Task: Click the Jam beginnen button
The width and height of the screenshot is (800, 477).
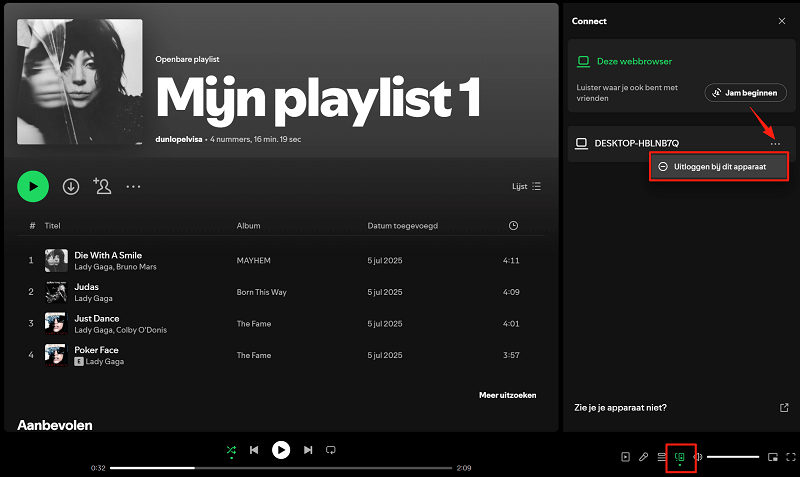Action: pyautogui.click(x=745, y=93)
